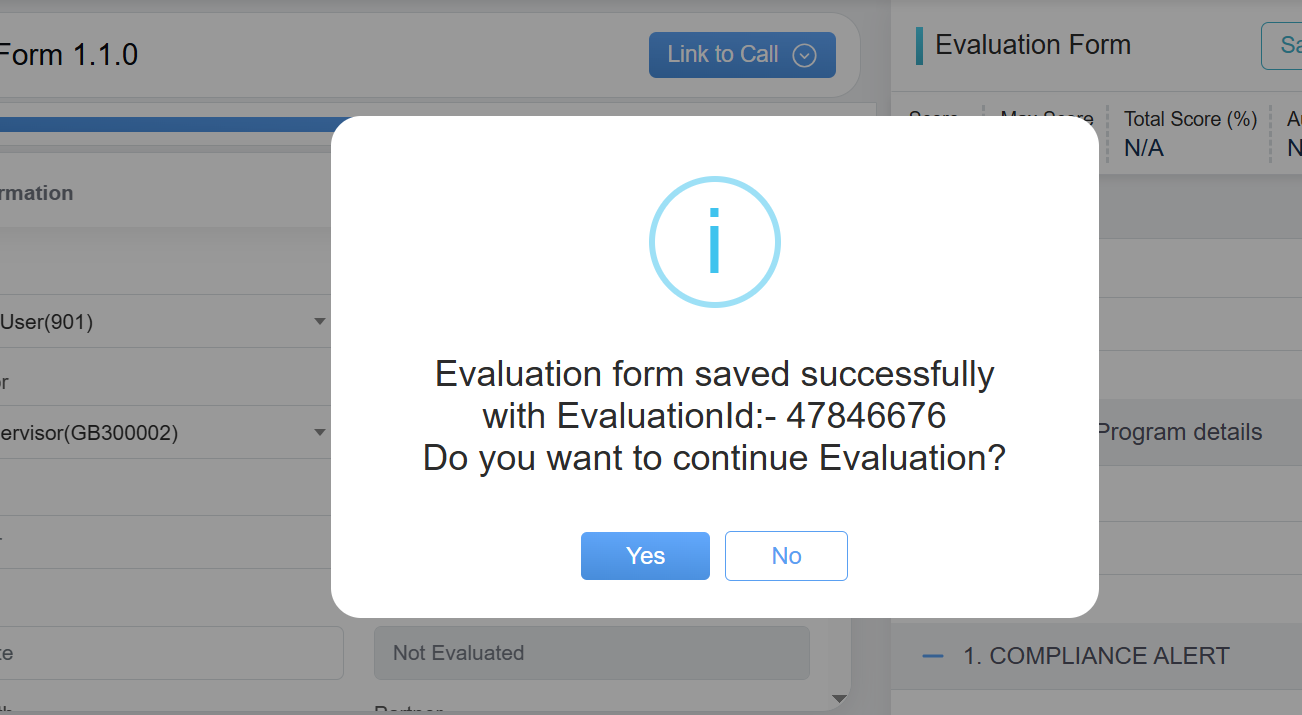Collapse the 1. COMPLIANCE ALERT section
Screen dimensions: 1302x715
(1096, 656)
